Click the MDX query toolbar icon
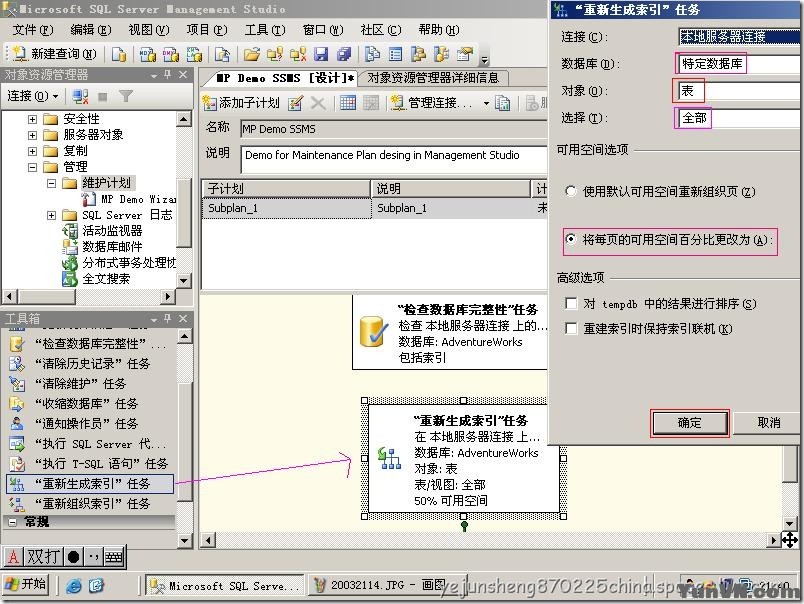The image size is (804, 604). 148,54
